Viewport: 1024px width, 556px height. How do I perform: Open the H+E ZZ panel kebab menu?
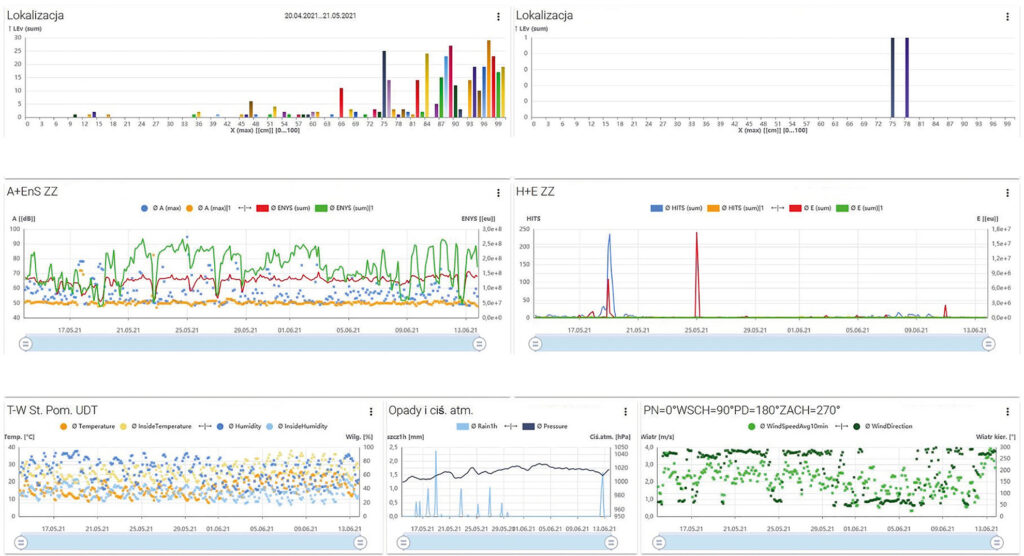[1007, 193]
